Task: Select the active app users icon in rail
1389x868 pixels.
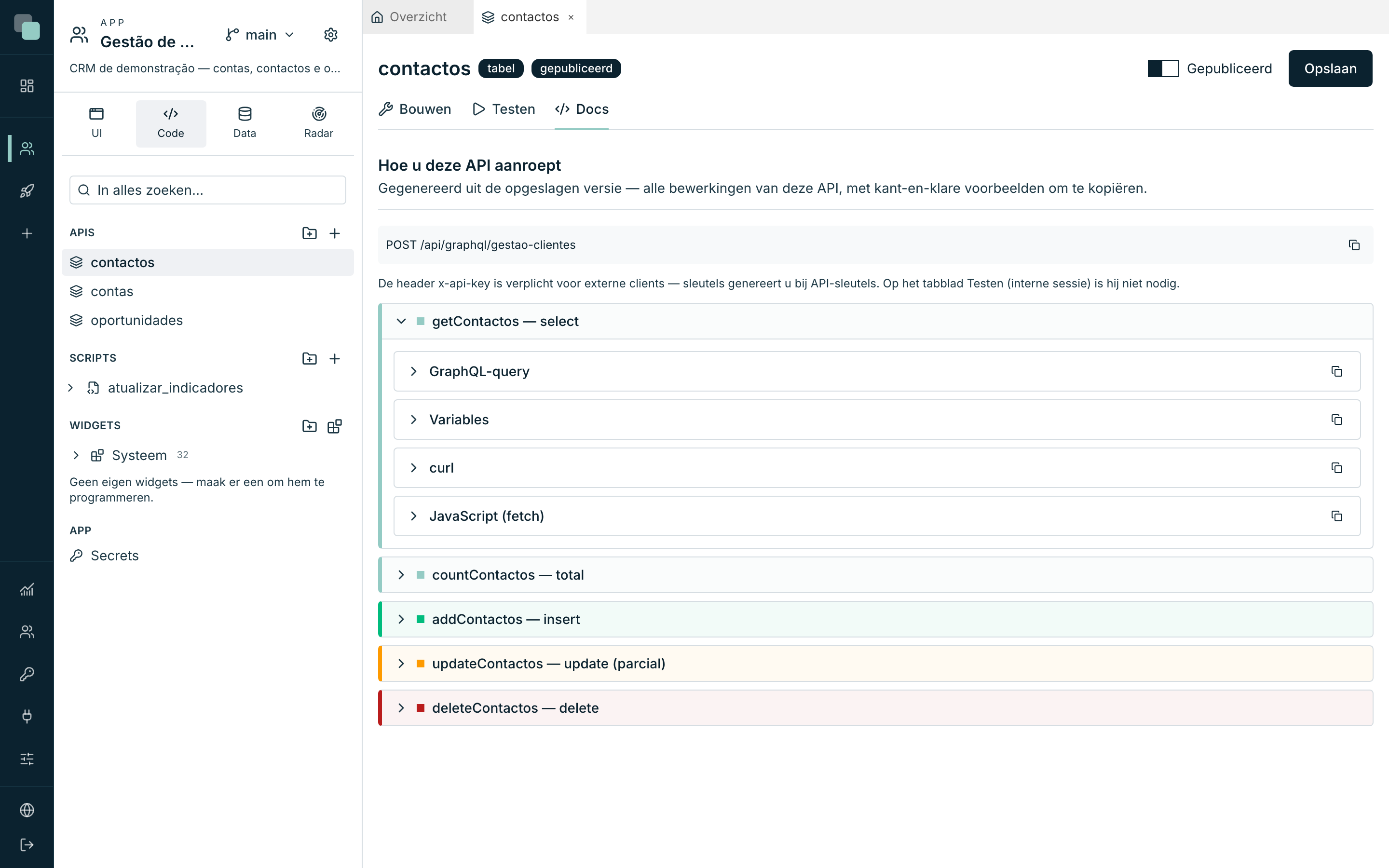Action: coord(27,149)
